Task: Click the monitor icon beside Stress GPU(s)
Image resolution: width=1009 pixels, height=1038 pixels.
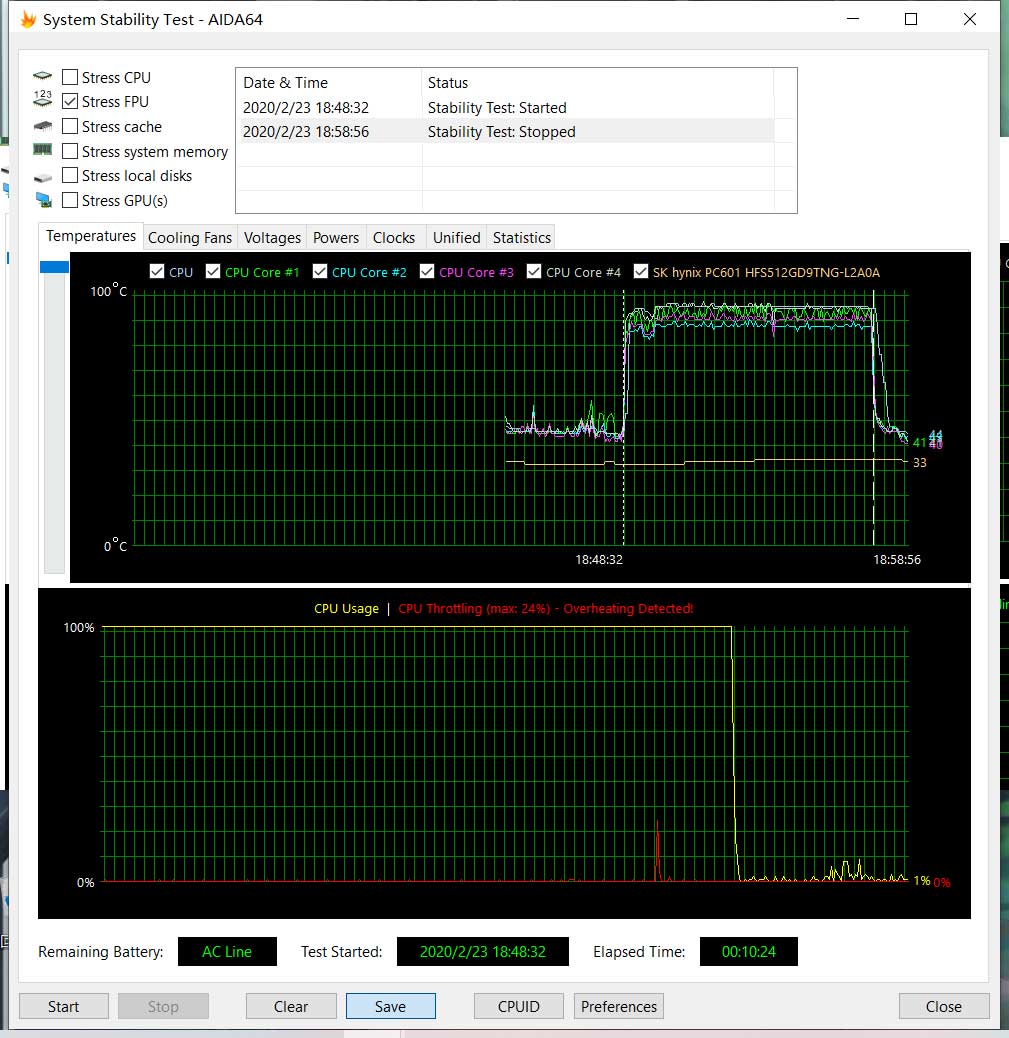Action: tap(44, 199)
